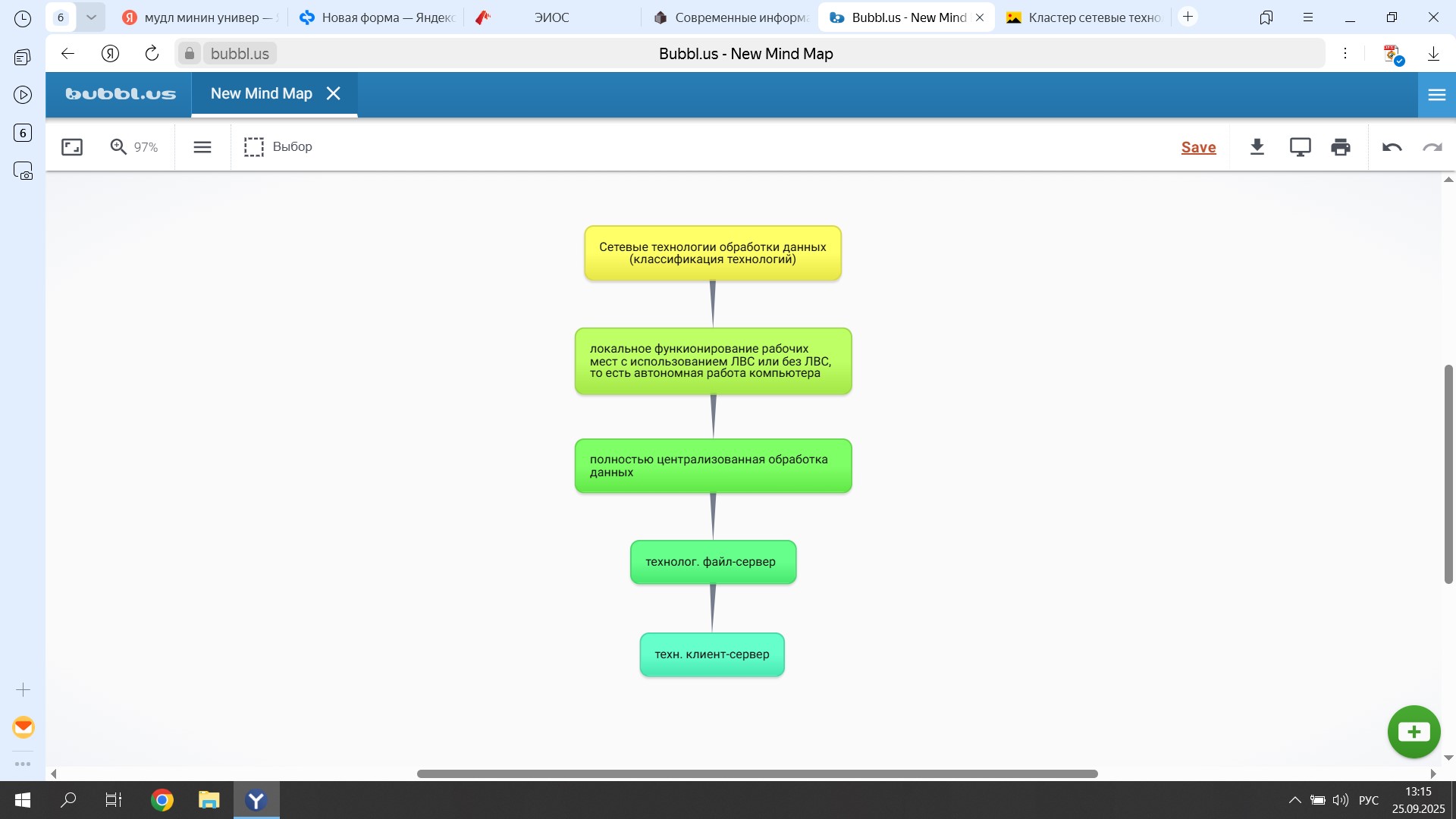Click the redo arrow icon
This screenshot has width=1456, height=819.
1432,147
